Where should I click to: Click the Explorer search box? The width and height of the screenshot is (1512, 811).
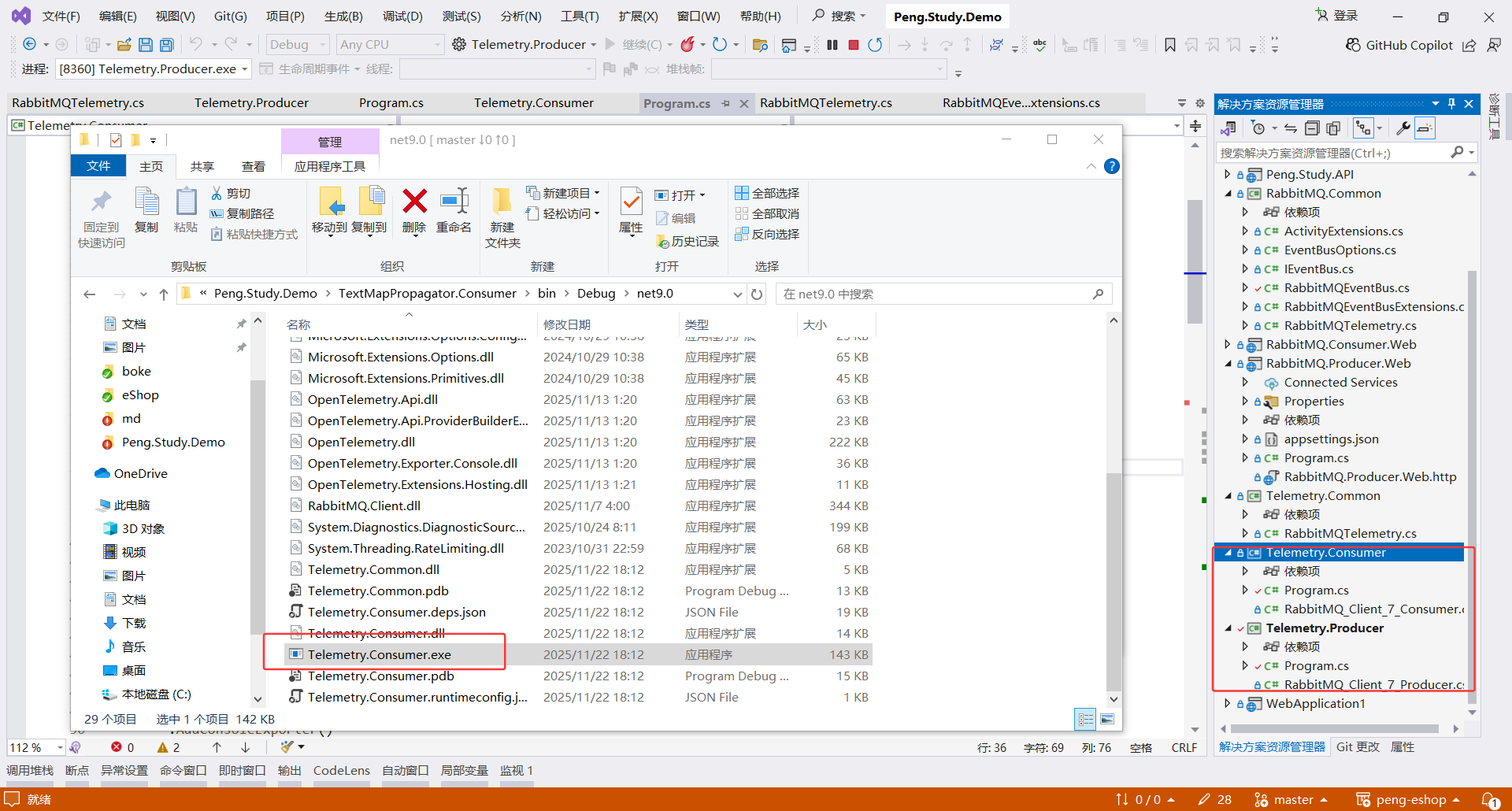(x=943, y=294)
